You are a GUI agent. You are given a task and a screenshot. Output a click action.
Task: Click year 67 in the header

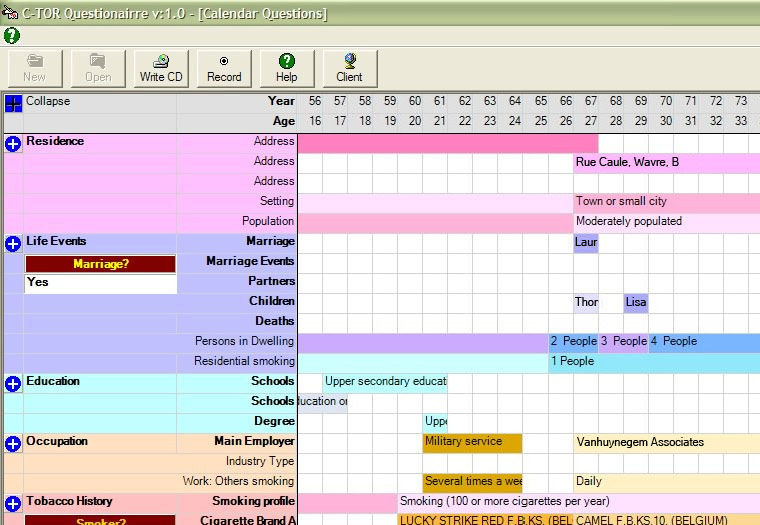coord(590,101)
